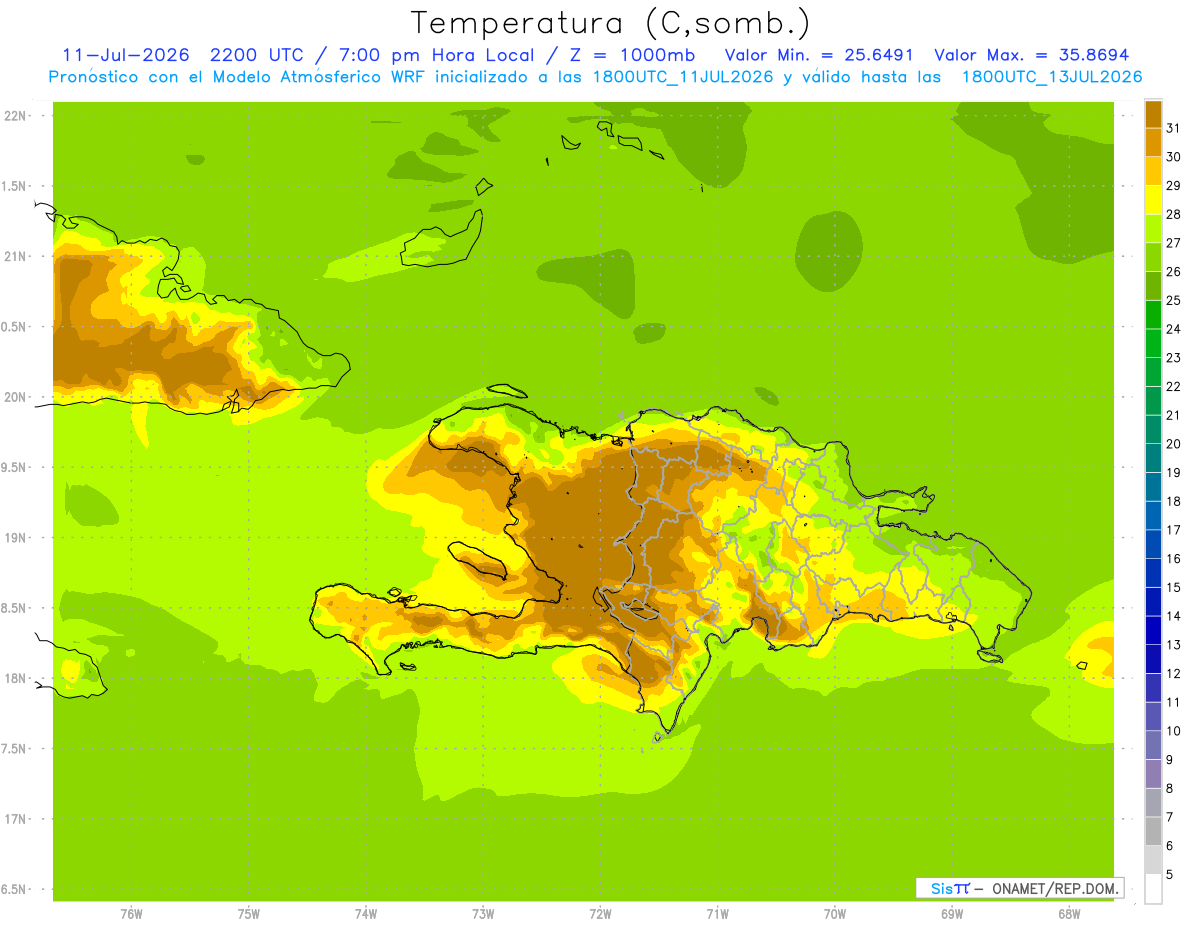The image size is (1200, 927).
Task: Click the "73W" longitude axis label
Action: 483,914
